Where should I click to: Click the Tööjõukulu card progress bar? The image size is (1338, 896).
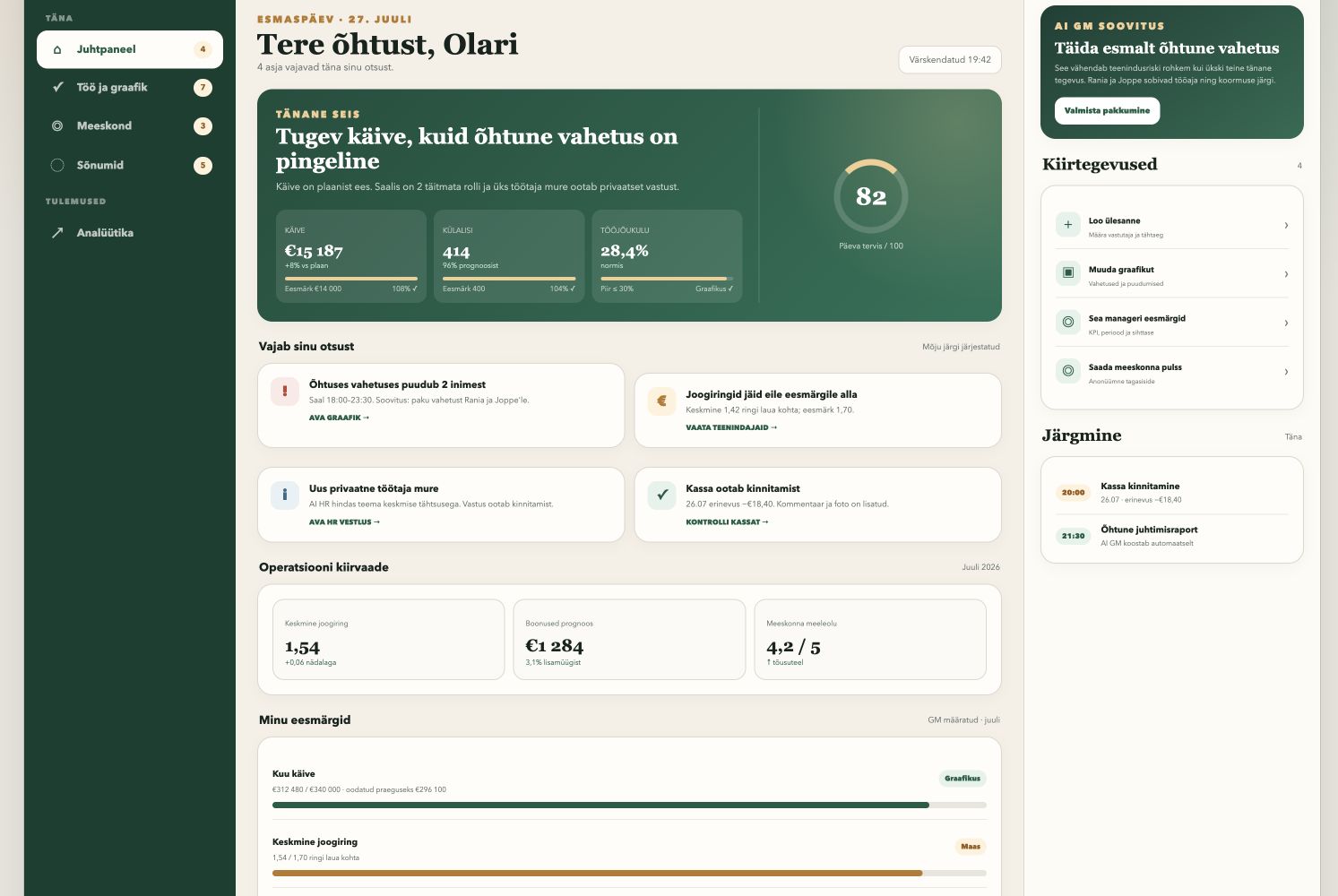(667, 279)
